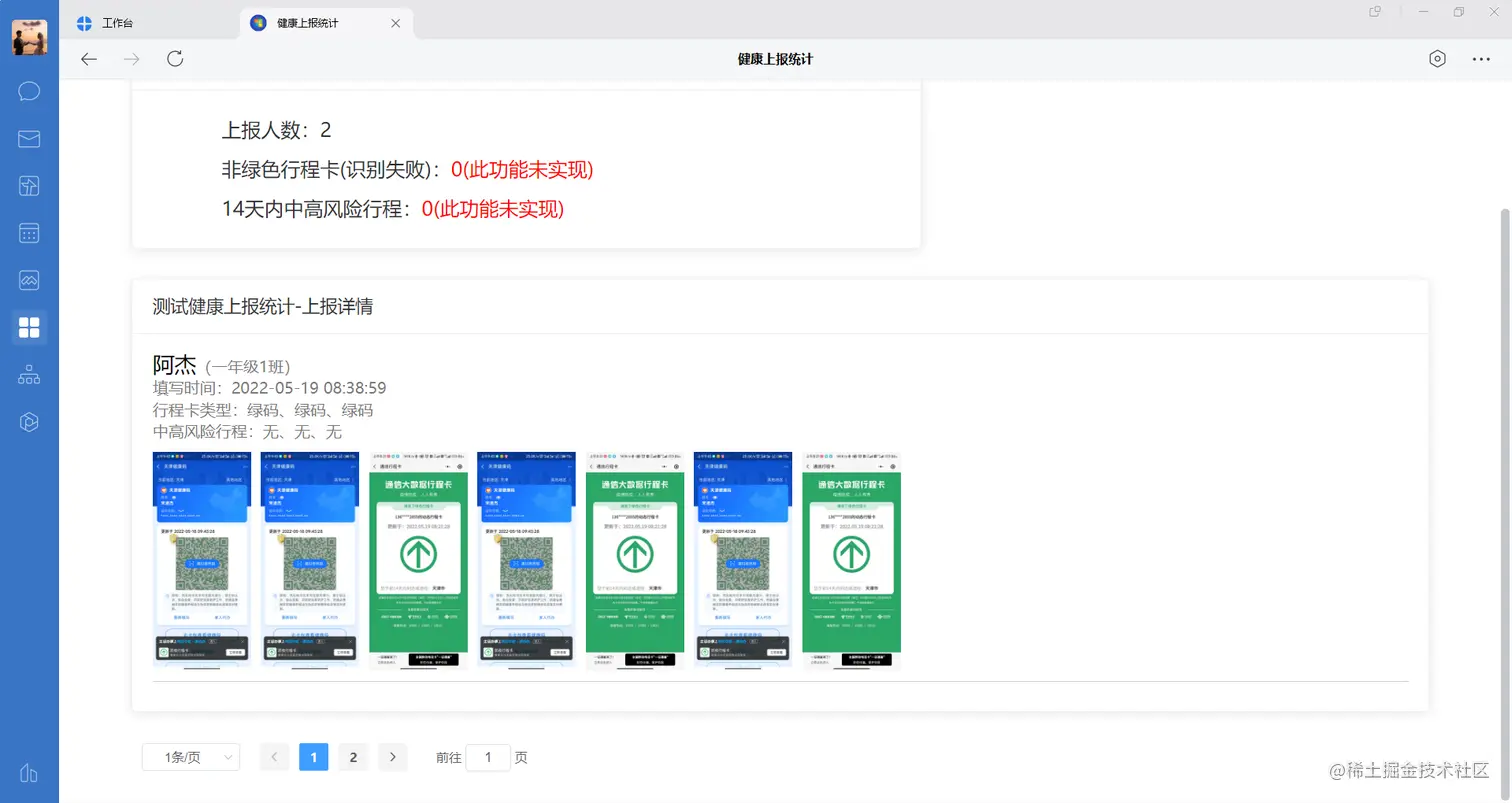Image resolution: width=1512 pixels, height=803 pixels.
Task: Click the class label (一年级1班)
Action: pos(248,367)
